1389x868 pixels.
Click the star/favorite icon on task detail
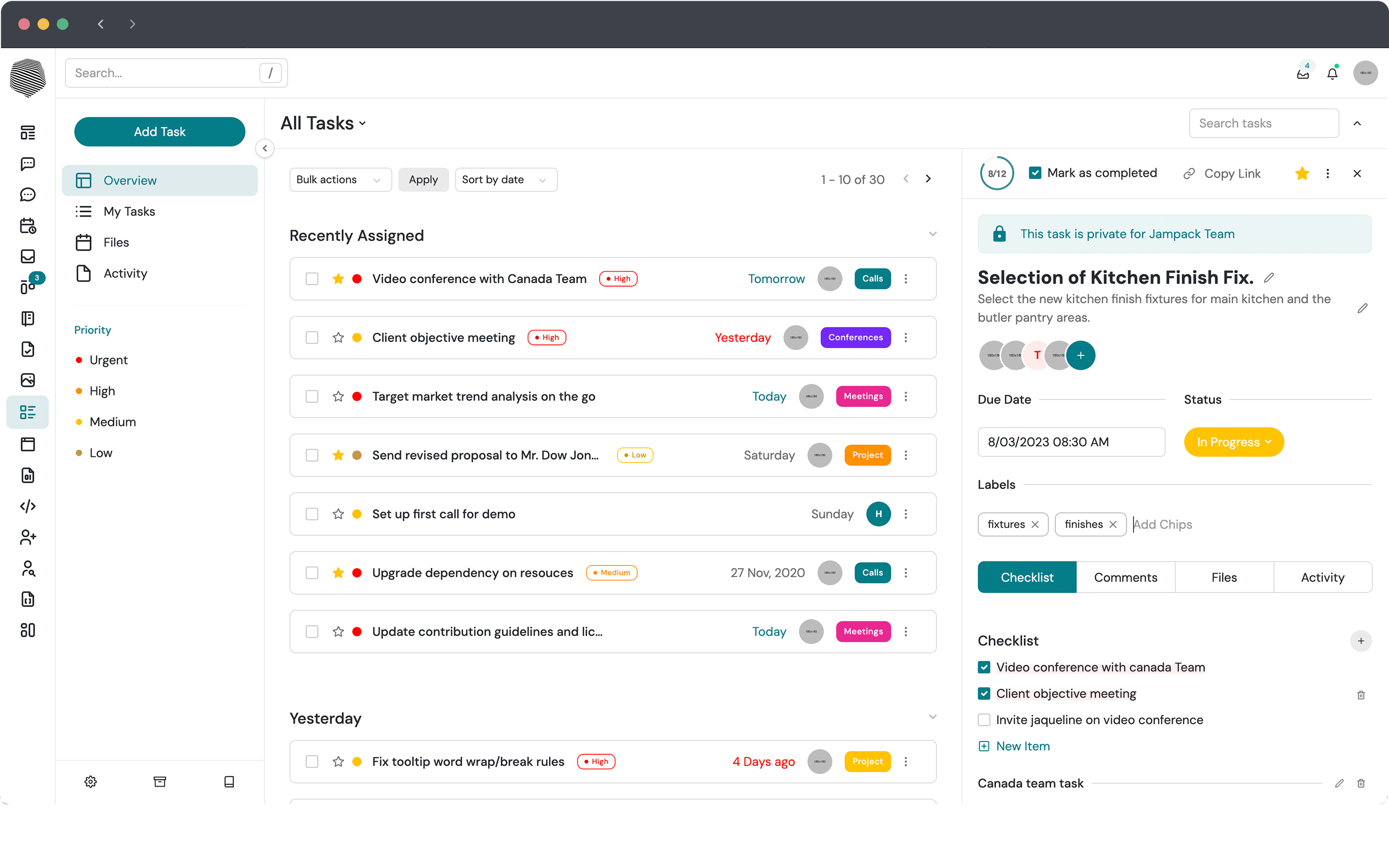tap(1301, 174)
